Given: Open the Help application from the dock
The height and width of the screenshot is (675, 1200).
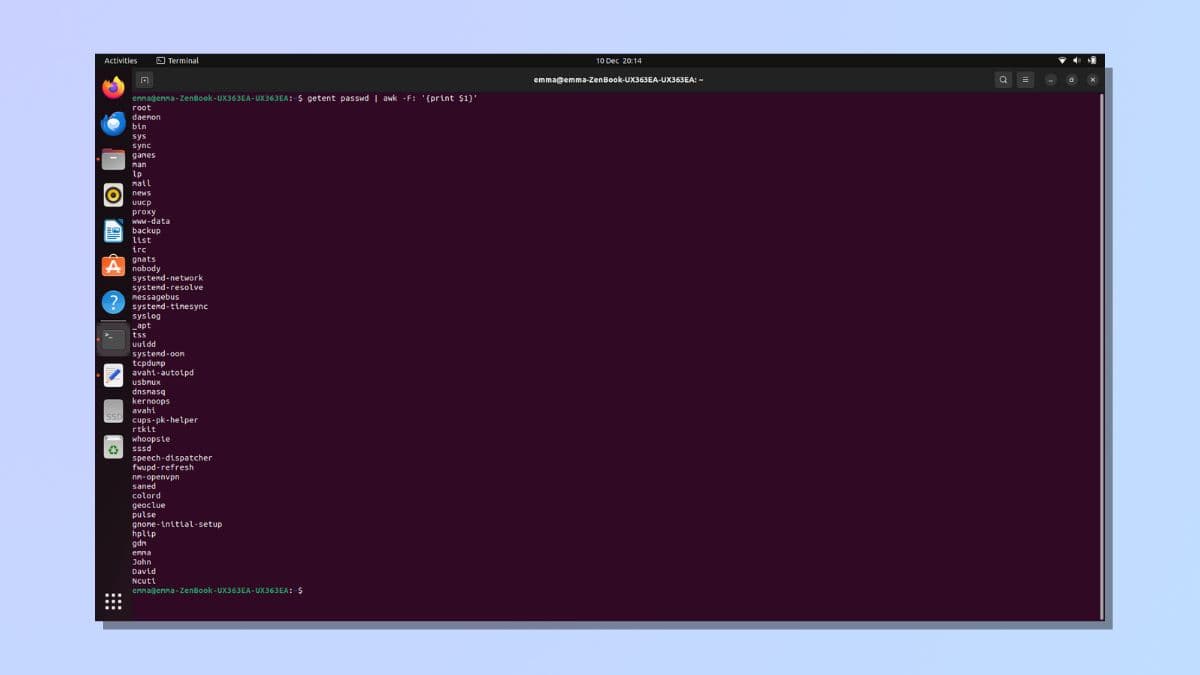Looking at the screenshot, I should (112, 302).
